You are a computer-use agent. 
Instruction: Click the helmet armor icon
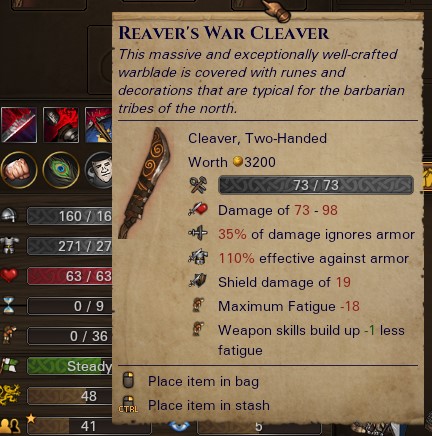tap(9, 215)
